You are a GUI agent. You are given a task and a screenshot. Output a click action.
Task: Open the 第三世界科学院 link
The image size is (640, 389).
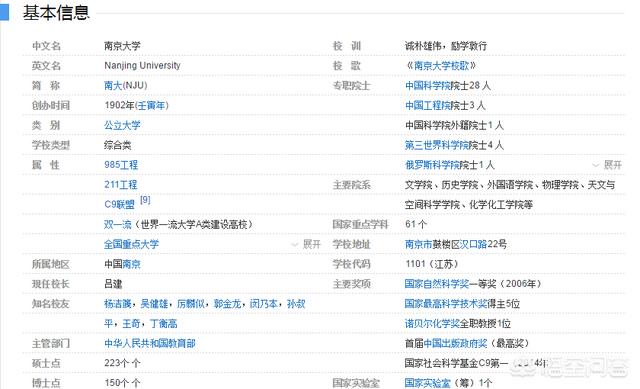[x=437, y=145]
